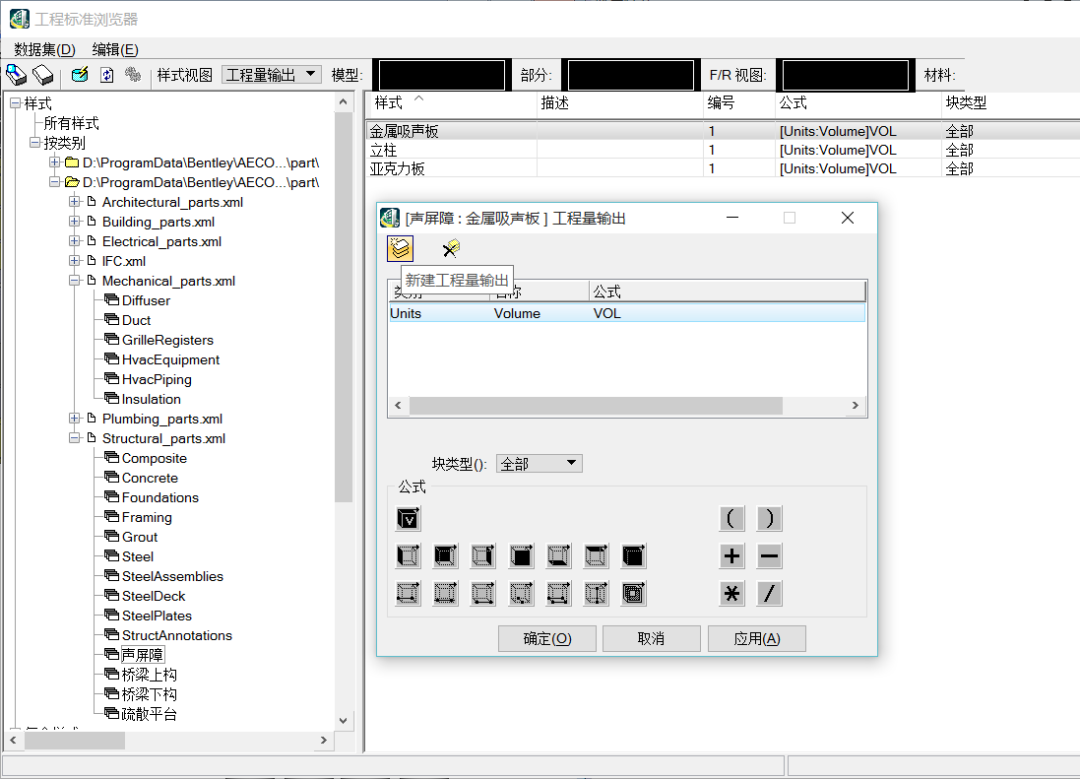
Task: Insert the Volume (V) formula icon
Action: click(x=408, y=518)
